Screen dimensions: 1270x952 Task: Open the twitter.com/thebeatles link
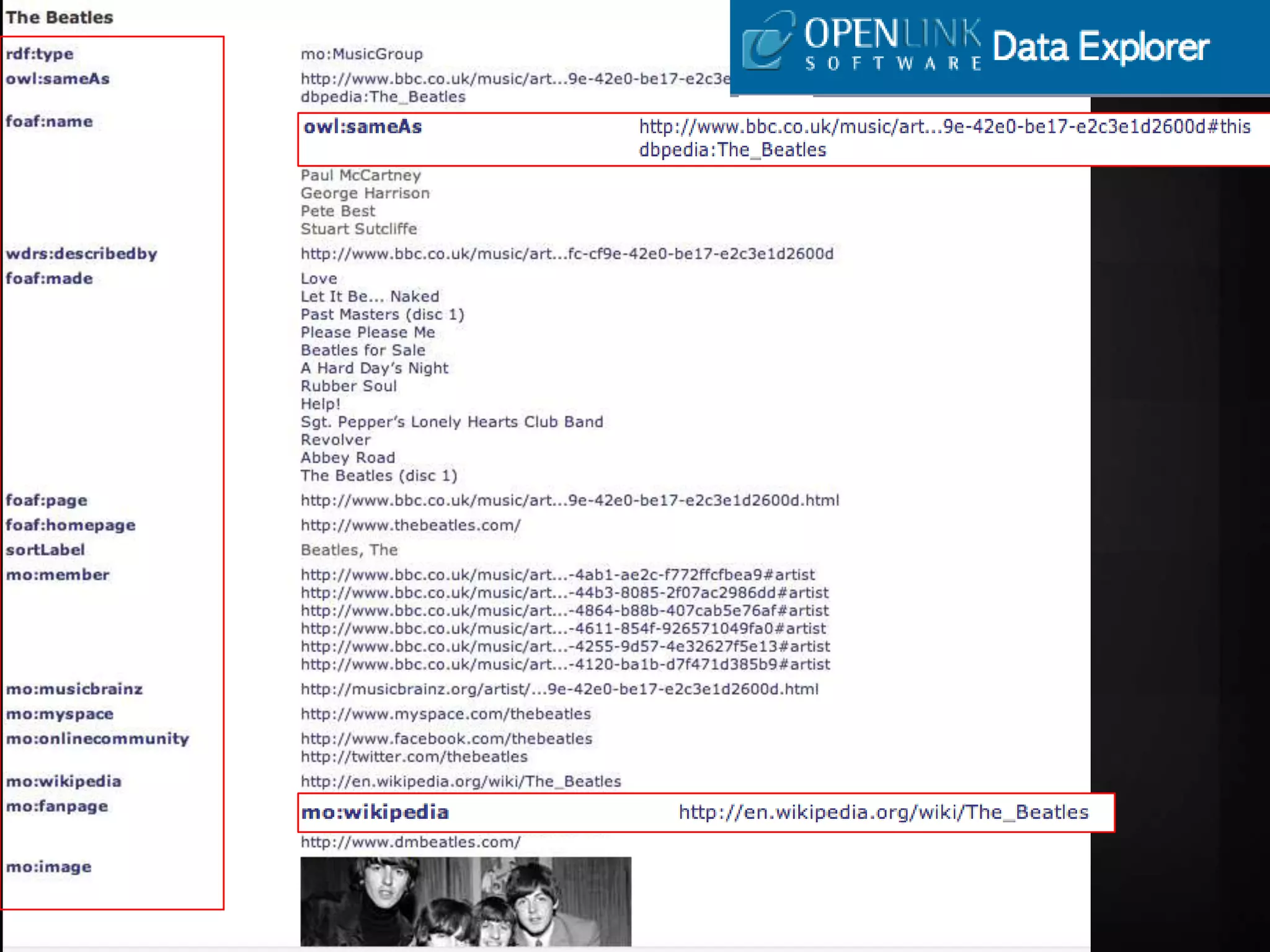pyautogui.click(x=414, y=757)
